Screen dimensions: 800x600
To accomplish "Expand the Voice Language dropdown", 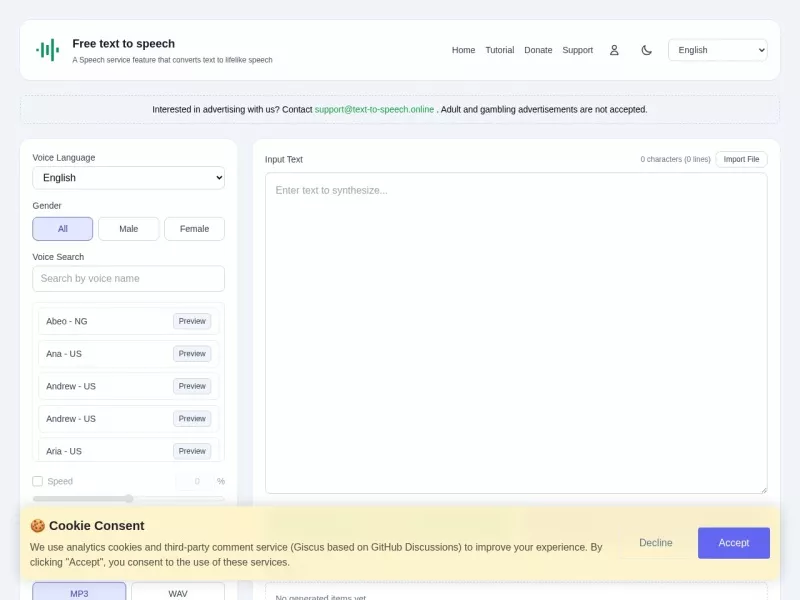I will pyautogui.click(x=129, y=178).
